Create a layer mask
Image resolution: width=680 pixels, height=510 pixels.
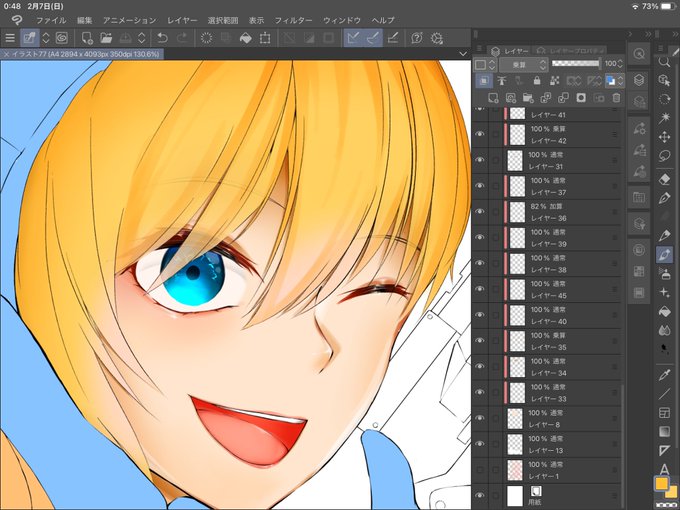click(581, 98)
